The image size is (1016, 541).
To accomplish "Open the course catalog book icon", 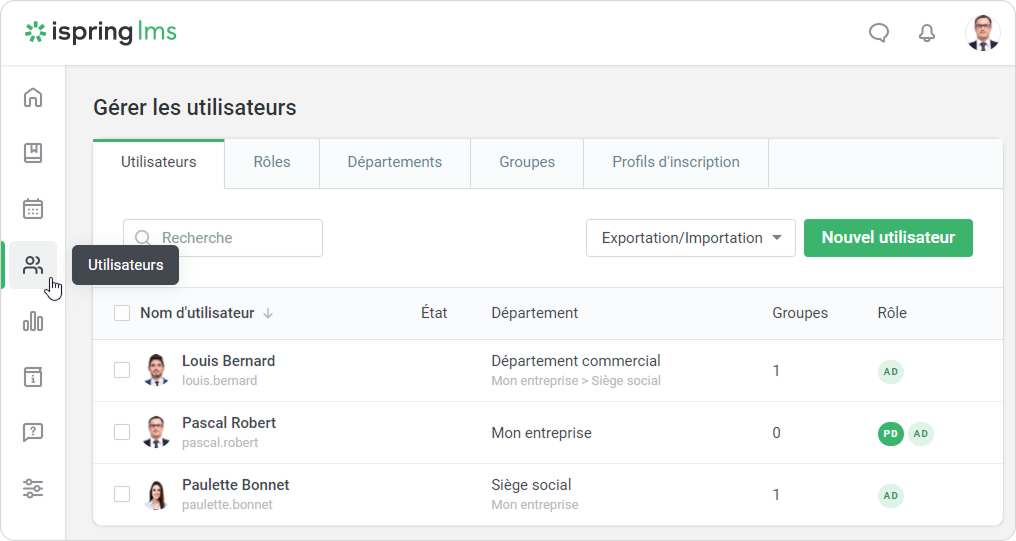I will (33, 153).
